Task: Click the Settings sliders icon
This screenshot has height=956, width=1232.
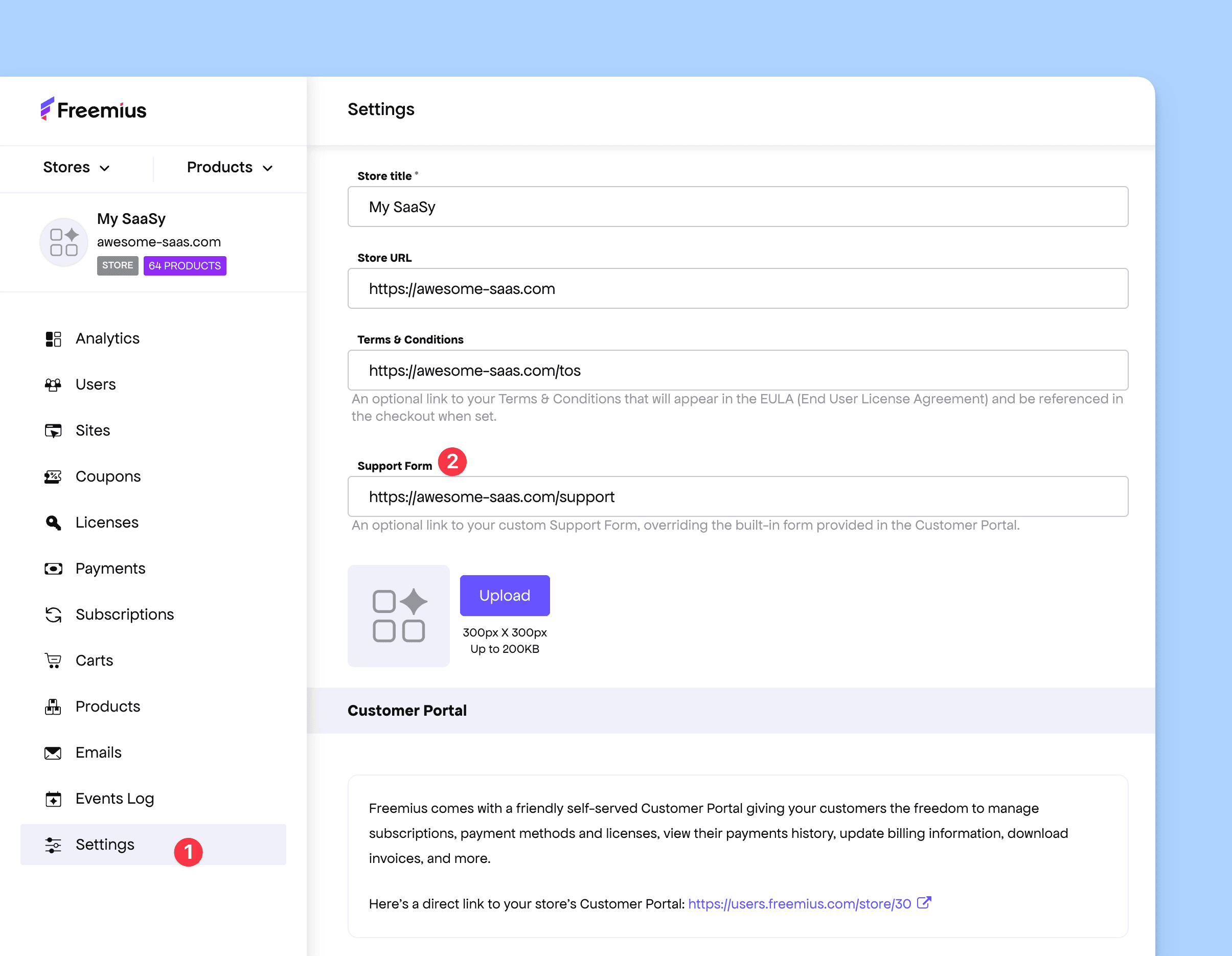Action: (x=53, y=845)
